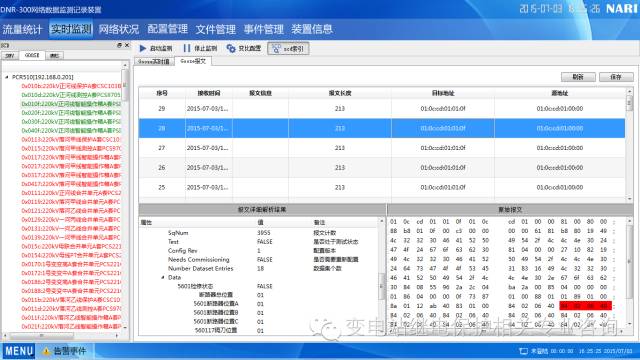This screenshot has height=360, width=640.
Task: Click the 保存 save button
Action: (x=616, y=77)
